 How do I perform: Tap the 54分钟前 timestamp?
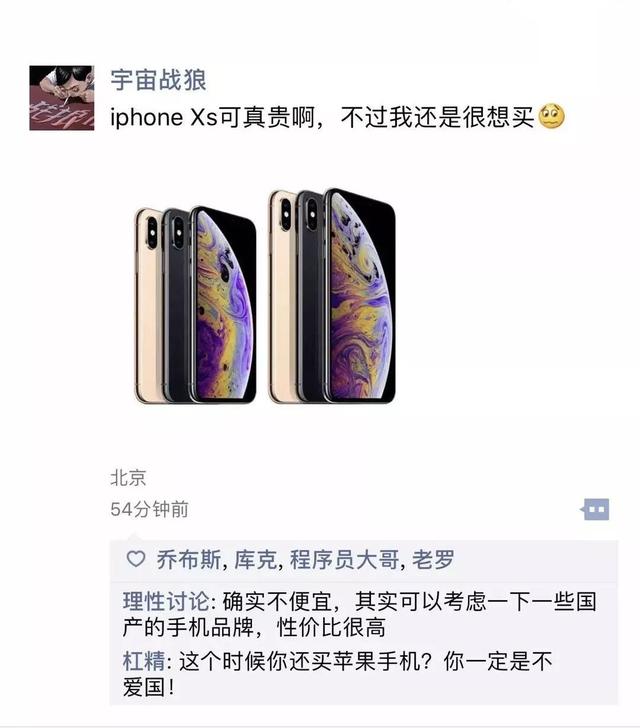(x=149, y=509)
